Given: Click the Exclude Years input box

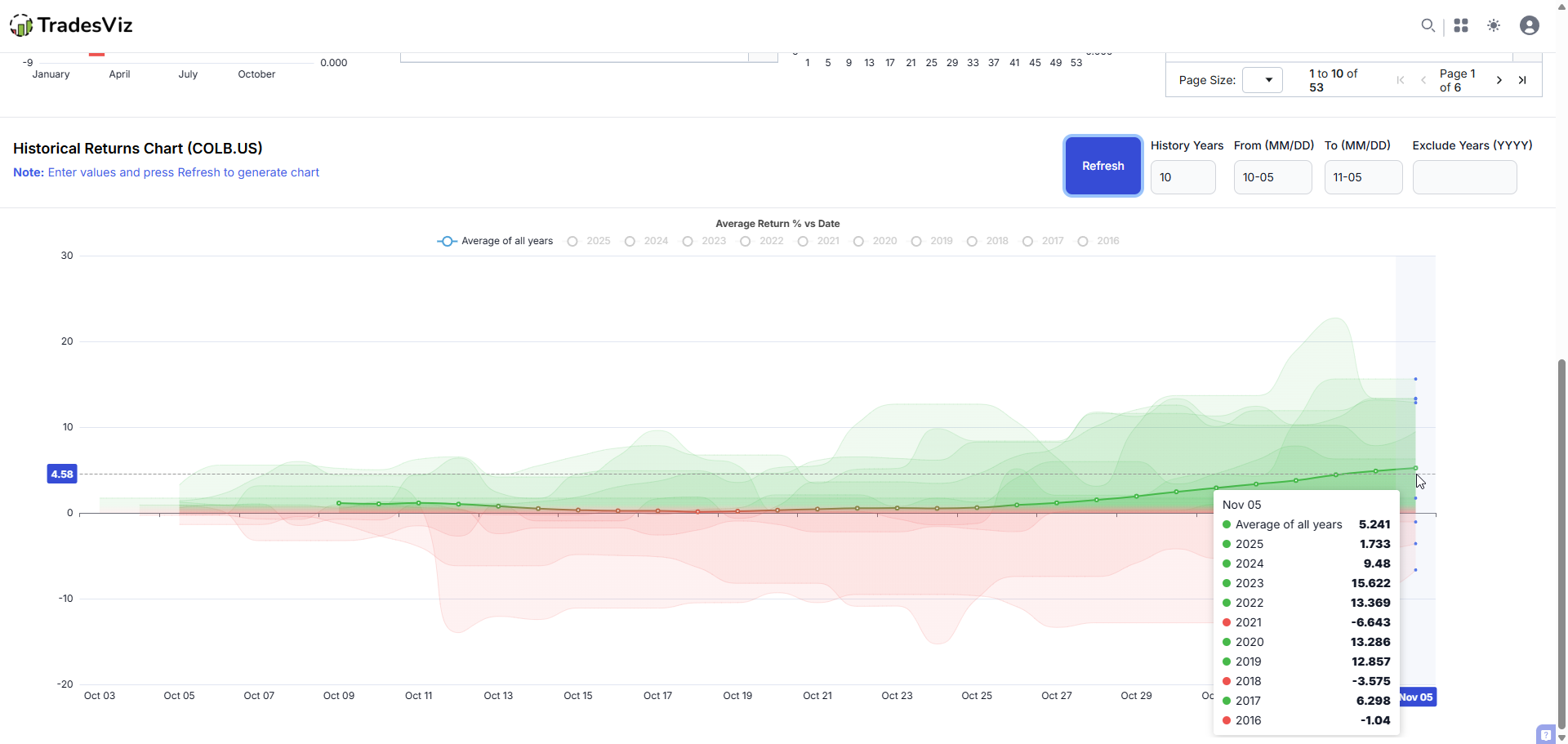Looking at the screenshot, I should (1464, 177).
